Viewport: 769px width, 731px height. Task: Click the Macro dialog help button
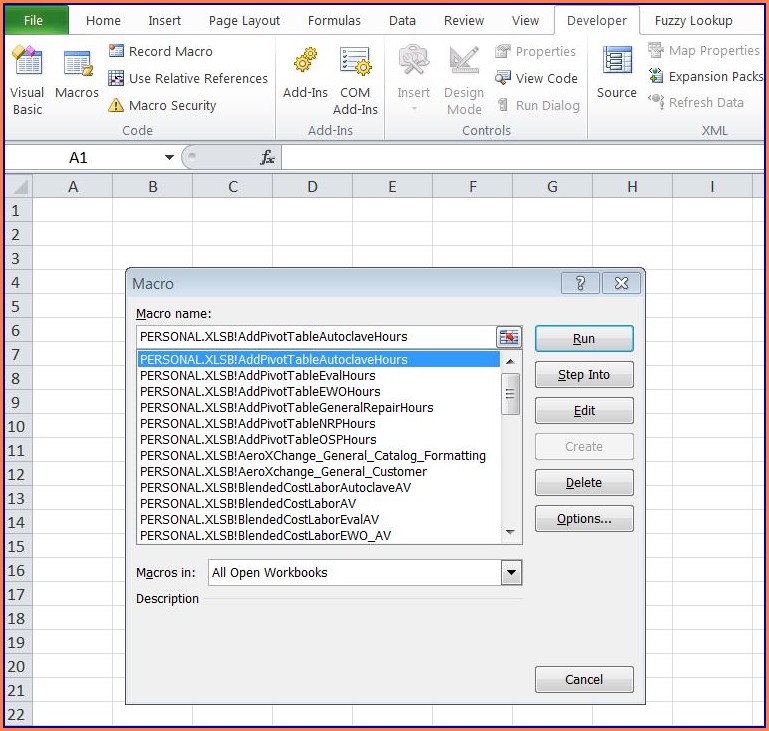tap(580, 283)
